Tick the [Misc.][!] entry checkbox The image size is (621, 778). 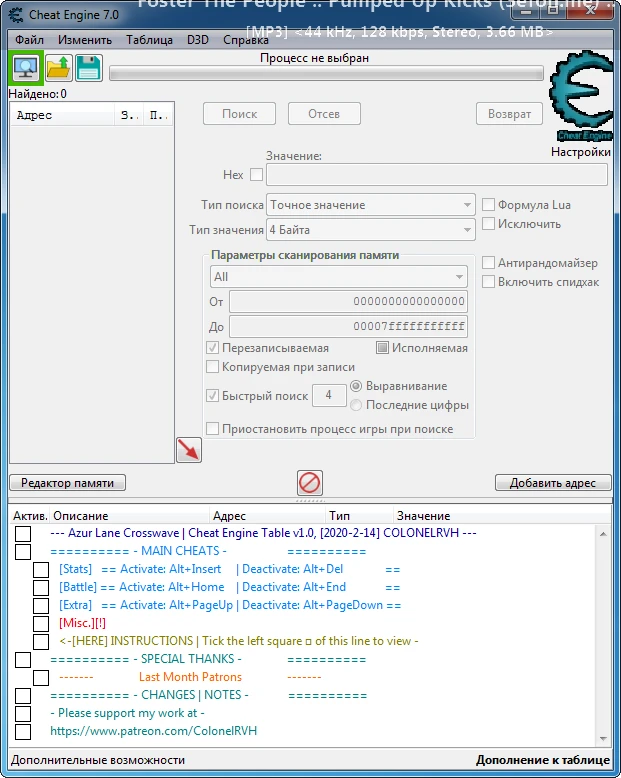point(41,623)
